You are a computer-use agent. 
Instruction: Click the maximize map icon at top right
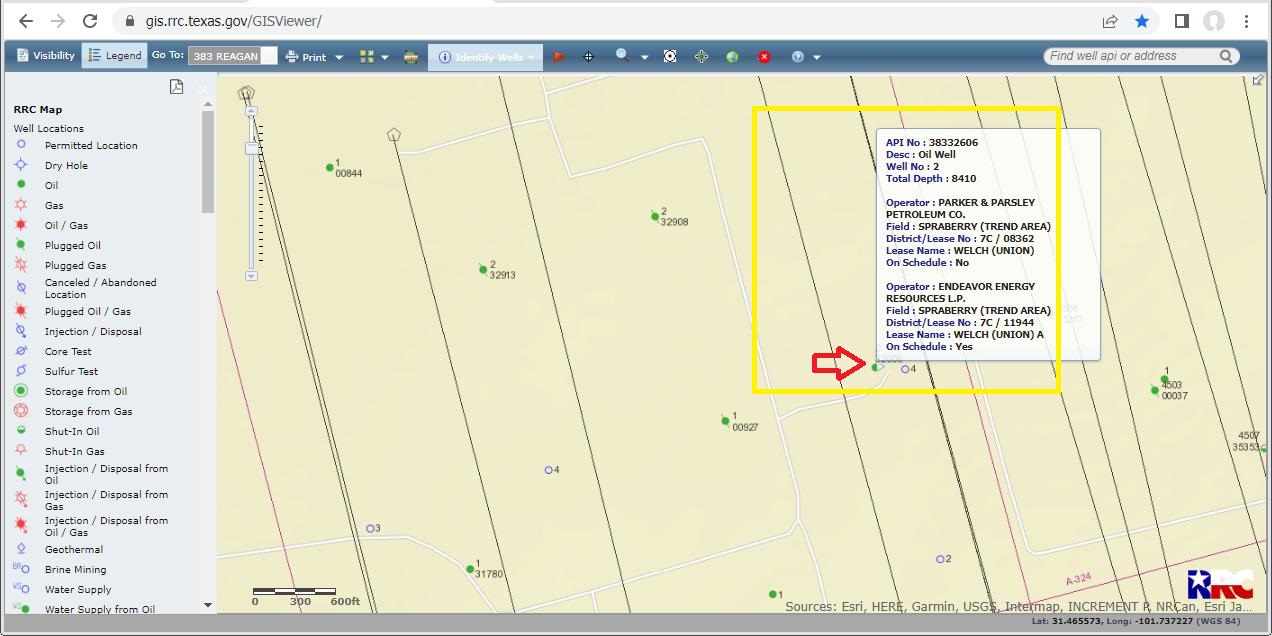[x=1259, y=81]
